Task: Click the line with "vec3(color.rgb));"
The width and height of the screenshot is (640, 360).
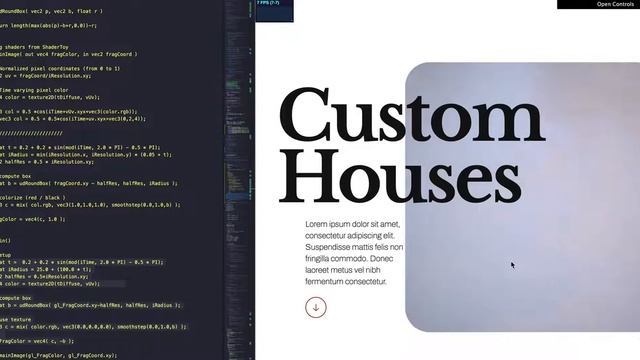Action: click(x=69, y=111)
